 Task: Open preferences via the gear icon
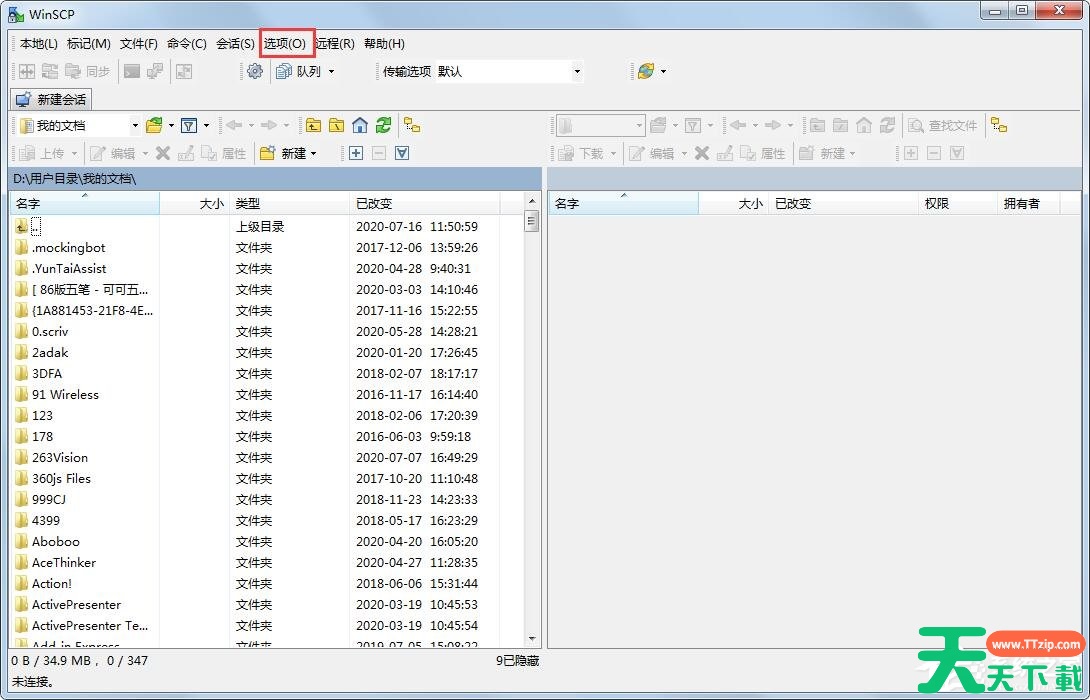click(255, 71)
